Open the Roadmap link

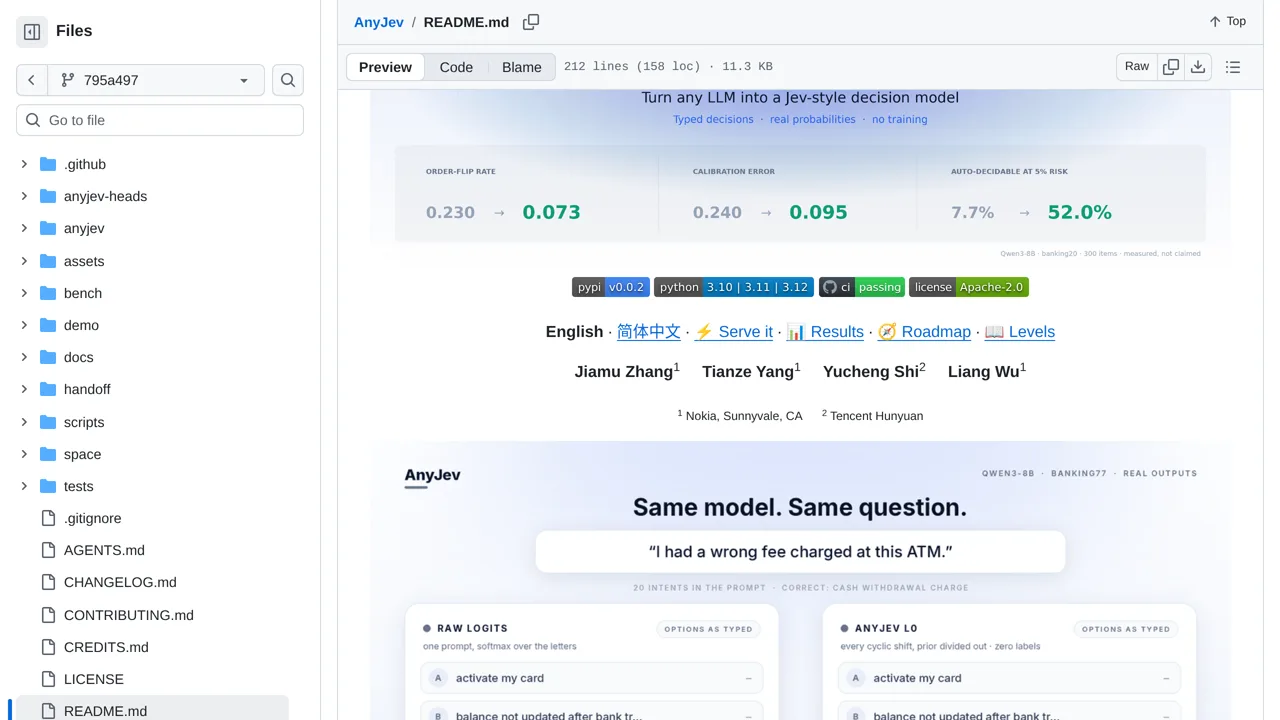pos(924,332)
